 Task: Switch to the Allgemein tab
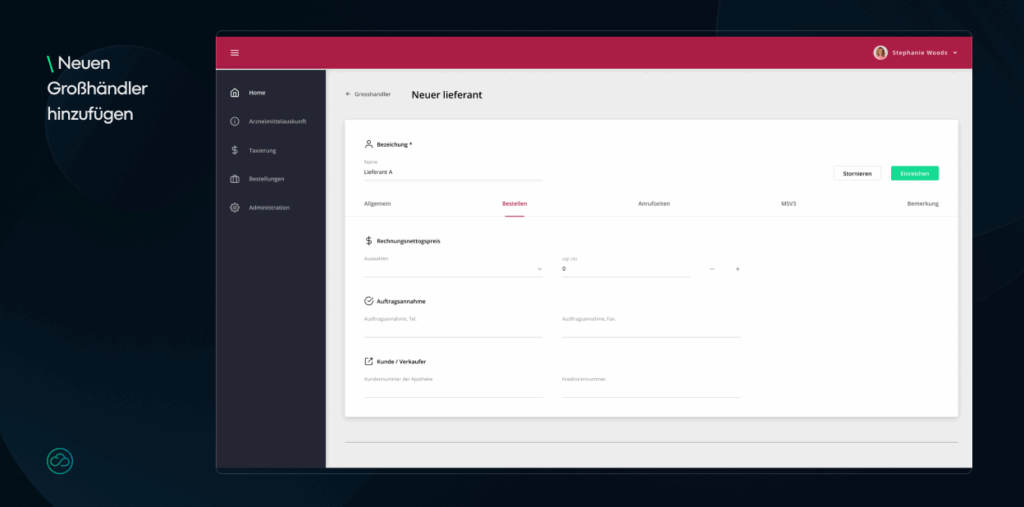377,204
